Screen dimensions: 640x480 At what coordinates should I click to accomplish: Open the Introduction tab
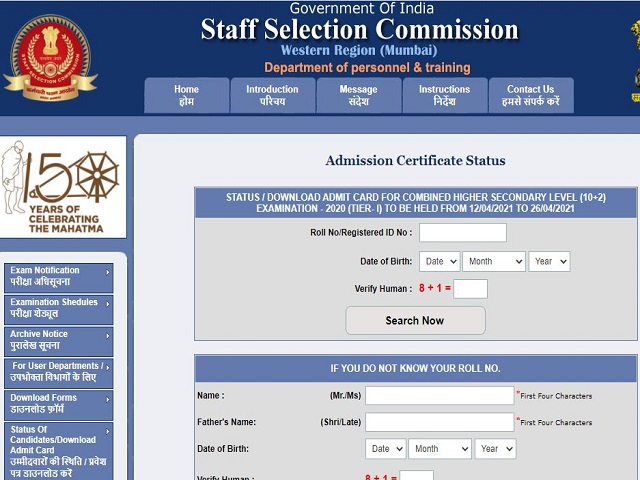pos(272,95)
